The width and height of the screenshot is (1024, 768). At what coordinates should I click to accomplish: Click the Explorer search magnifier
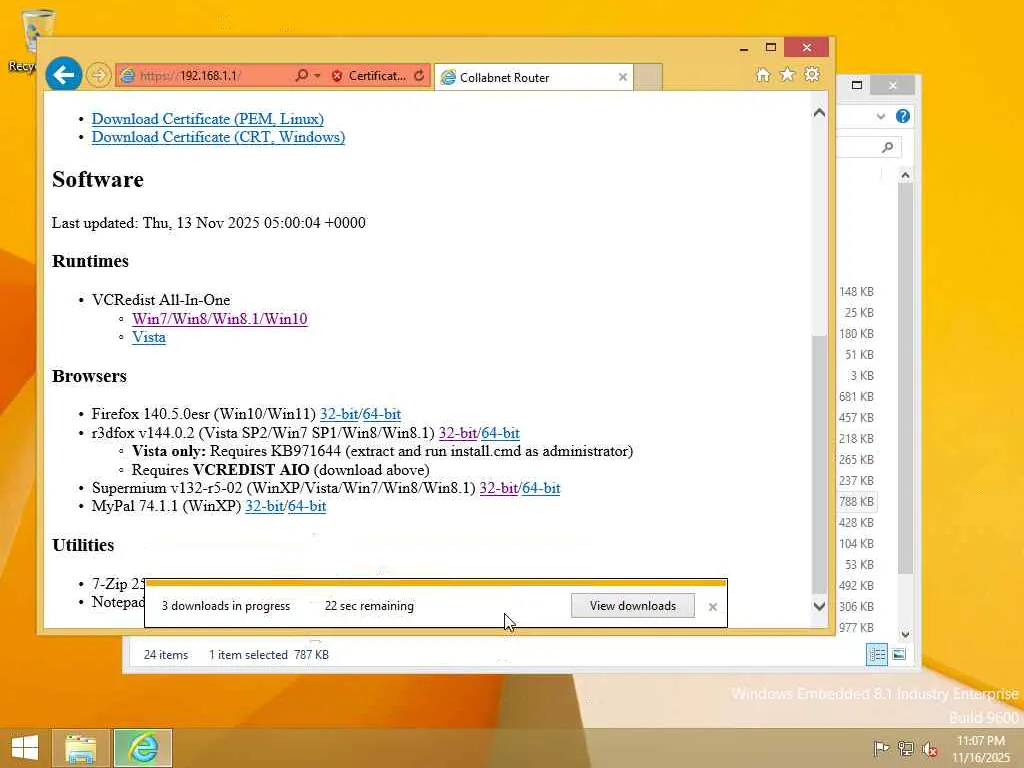887,147
